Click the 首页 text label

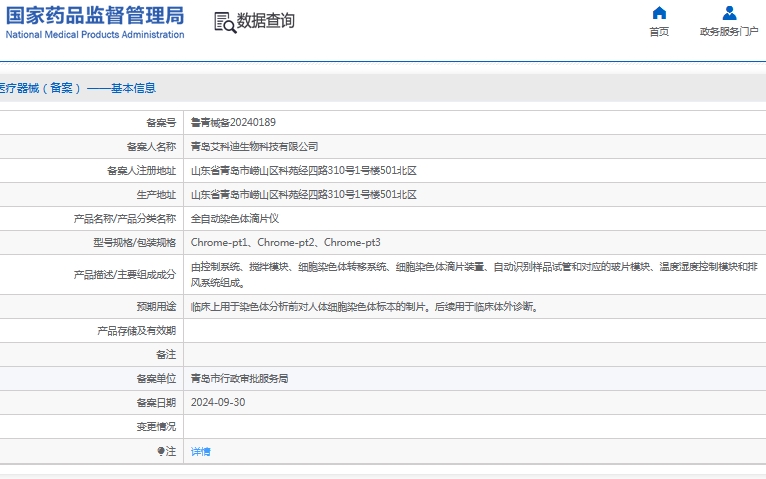(x=659, y=32)
